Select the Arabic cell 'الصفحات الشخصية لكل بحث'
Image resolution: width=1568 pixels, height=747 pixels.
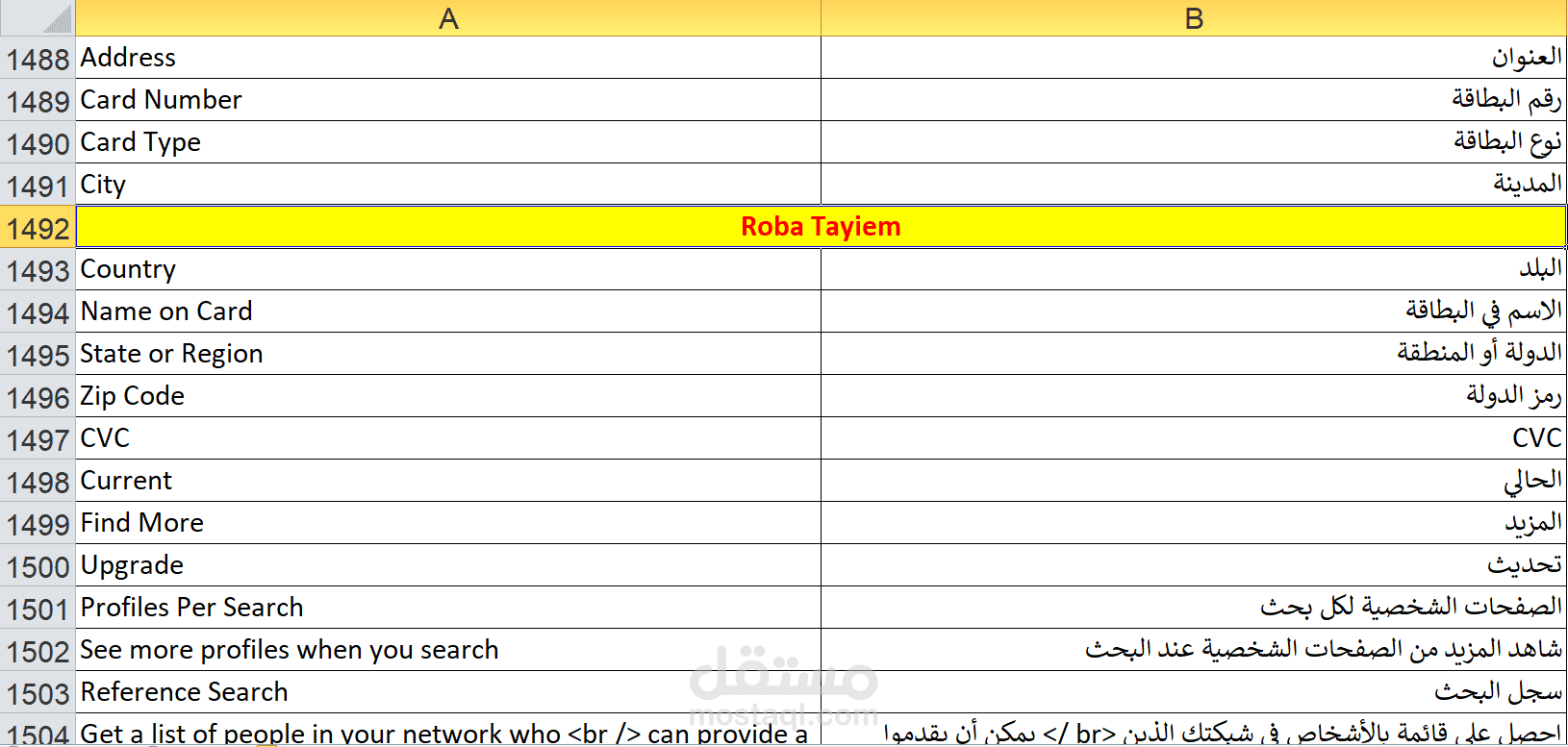click(x=1194, y=609)
